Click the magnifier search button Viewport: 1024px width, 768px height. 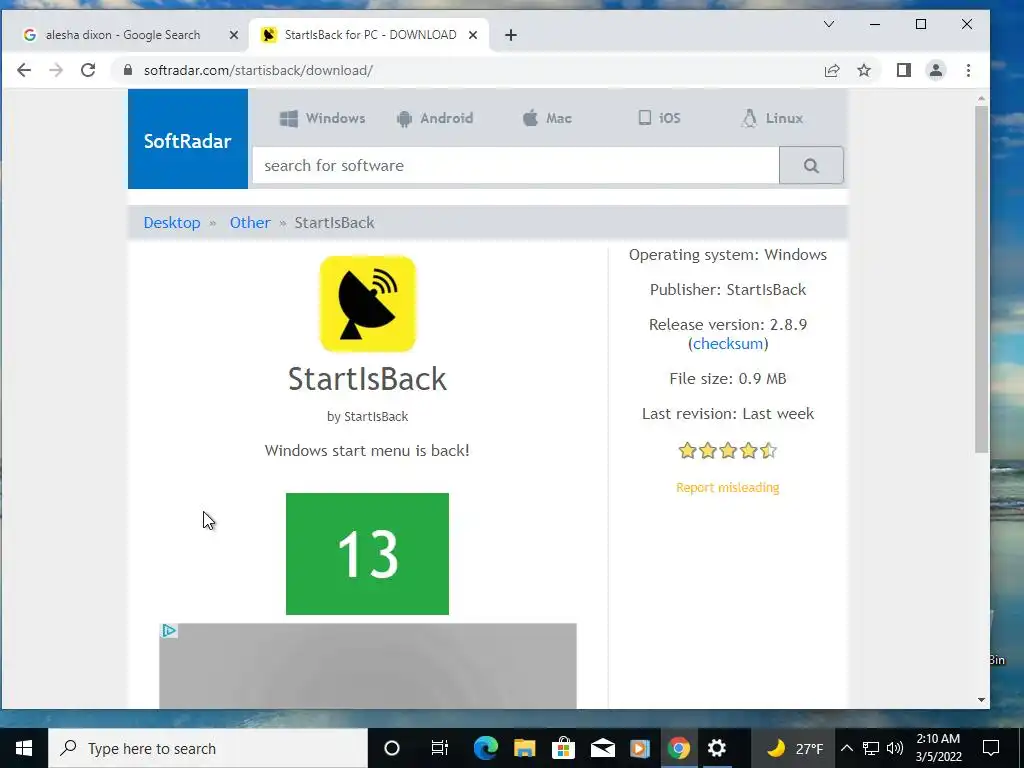coord(811,165)
